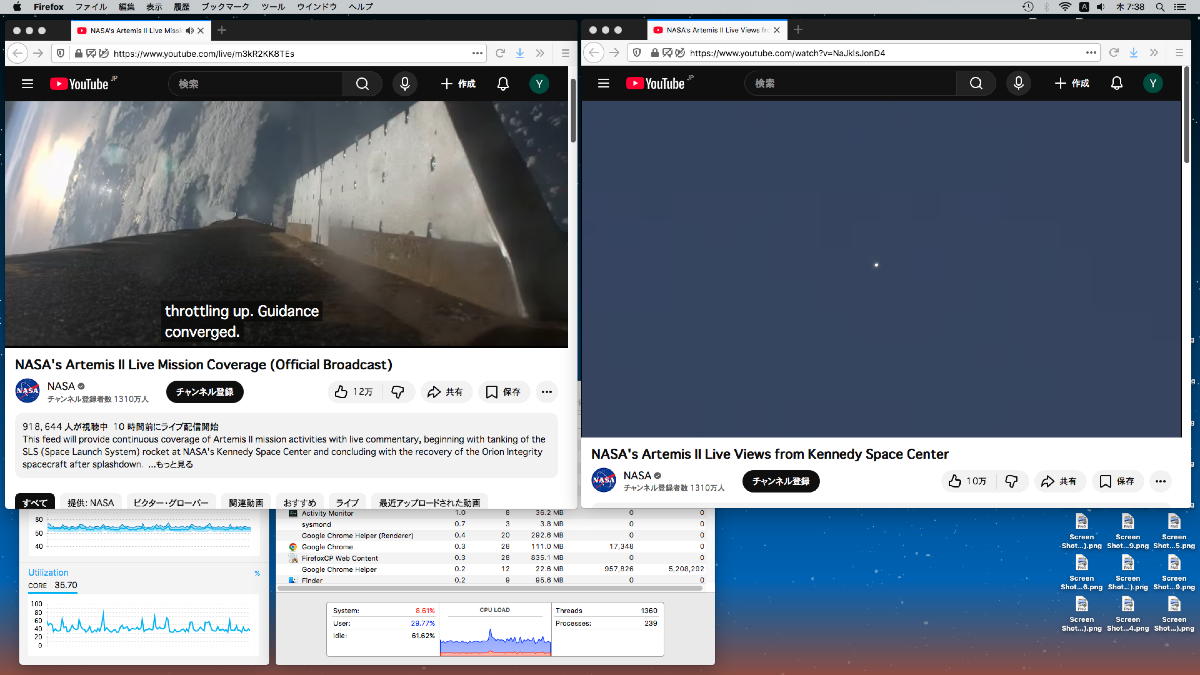
Task: Click URL bar in right Firefox window
Action: (865, 53)
